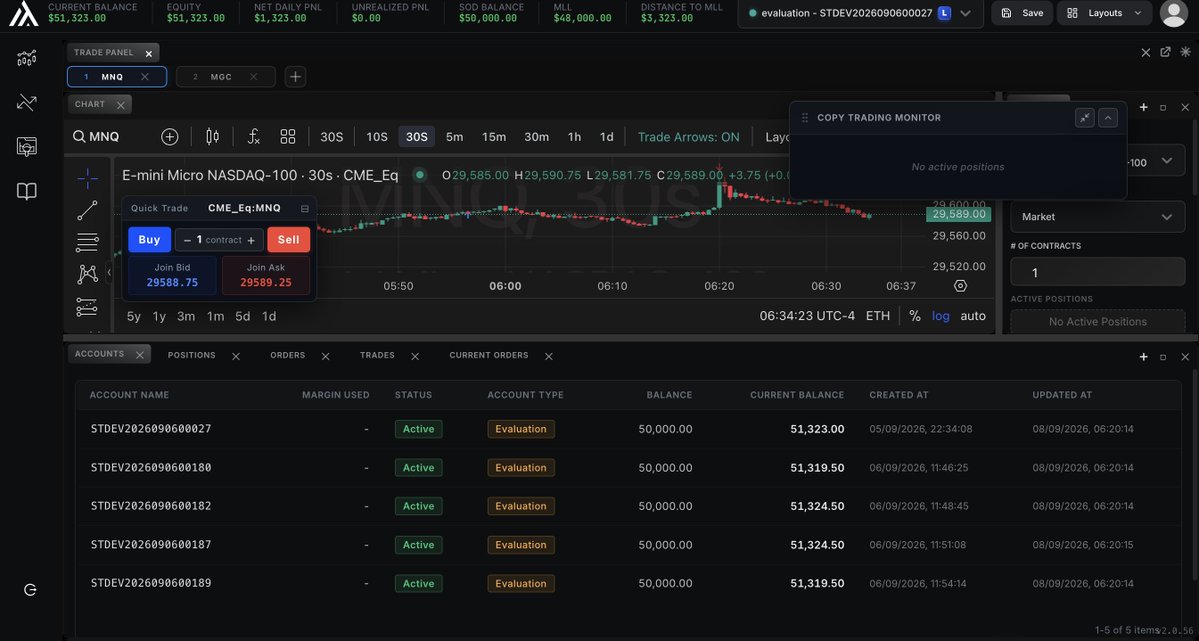Select the Fibonacci lines drawing tool
Image resolution: width=1199 pixels, height=641 pixels.
coord(87,242)
